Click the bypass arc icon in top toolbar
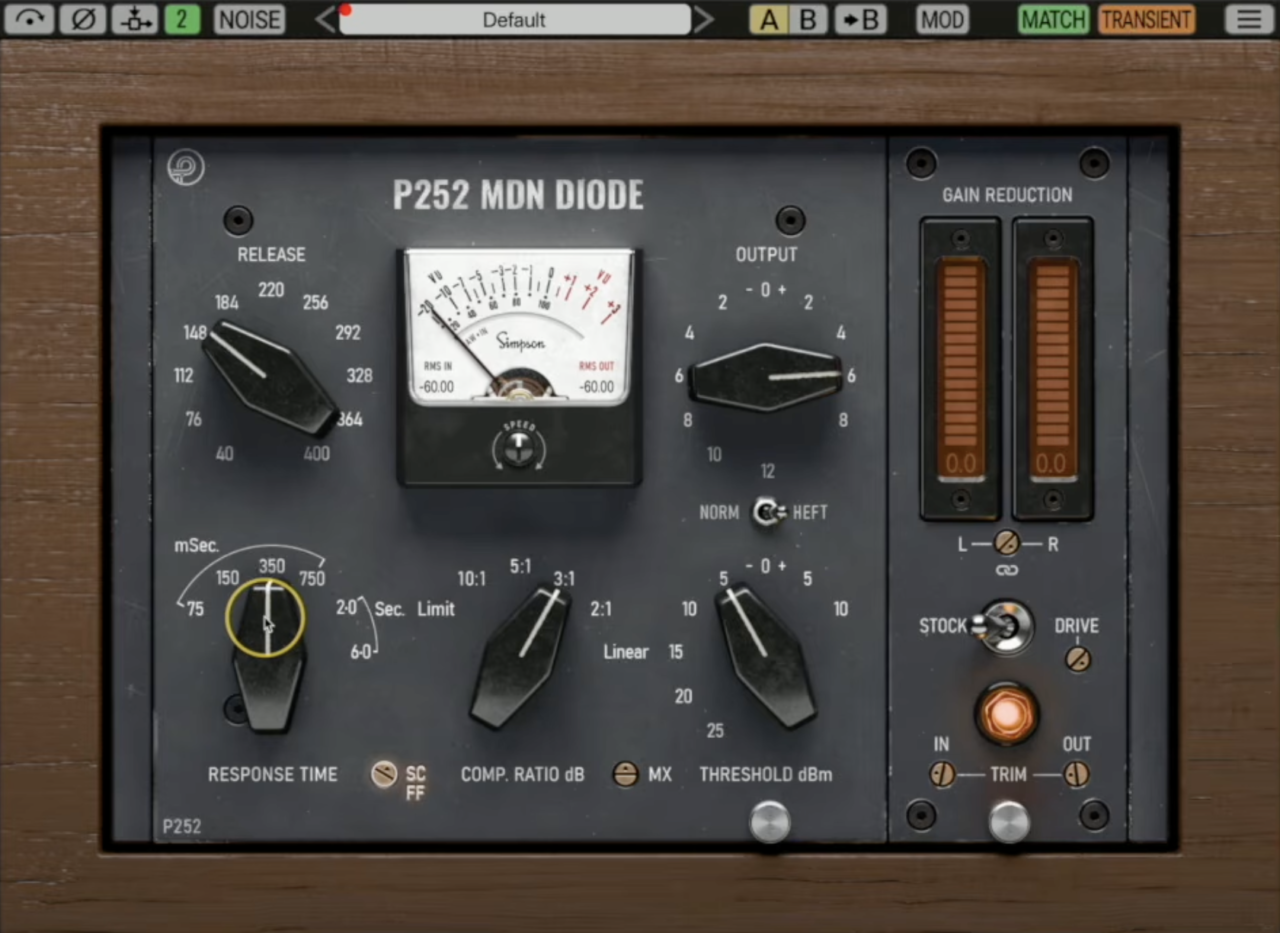 click(x=29, y=19)
